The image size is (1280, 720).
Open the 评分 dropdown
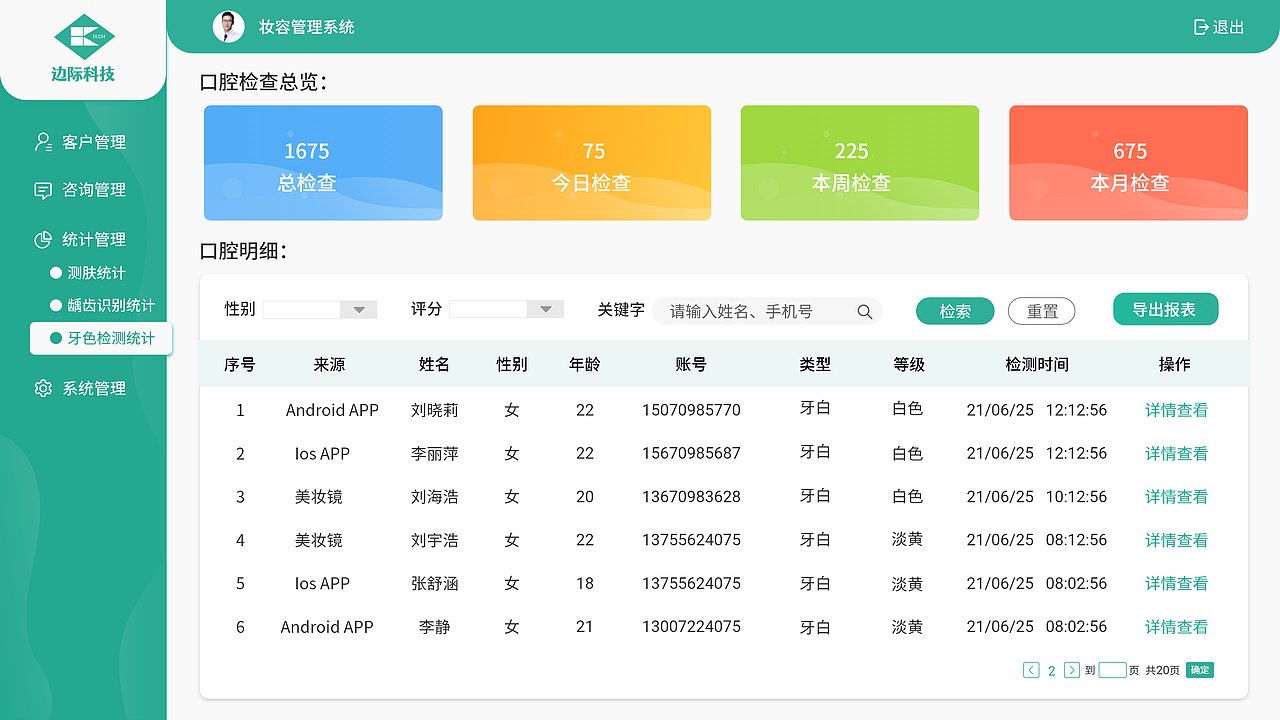point(545,309)
